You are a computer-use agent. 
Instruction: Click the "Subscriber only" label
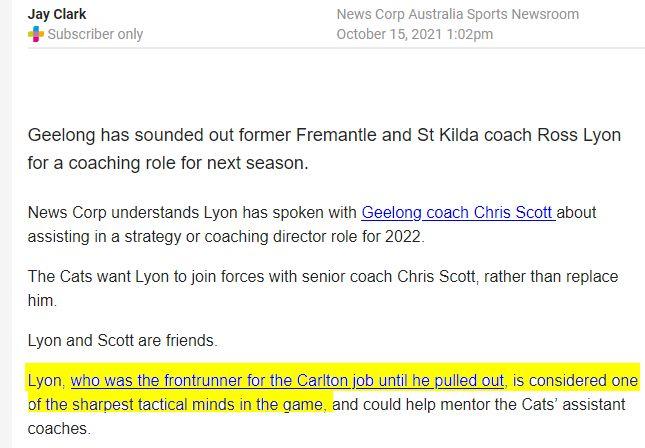[95, 35]
